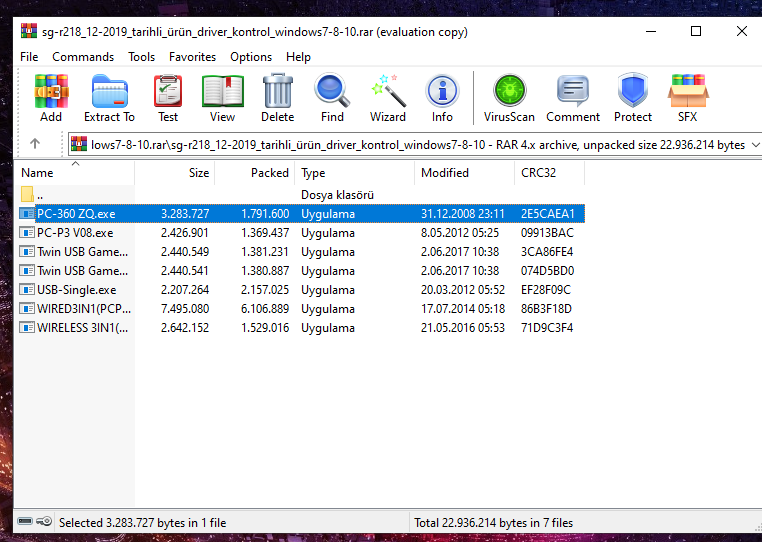The height and width of the screenshot is (542, 762).
Task: Select the WIRELESS 3IN1(... file name
Action: pyautogui.click(x=83, y=328)
